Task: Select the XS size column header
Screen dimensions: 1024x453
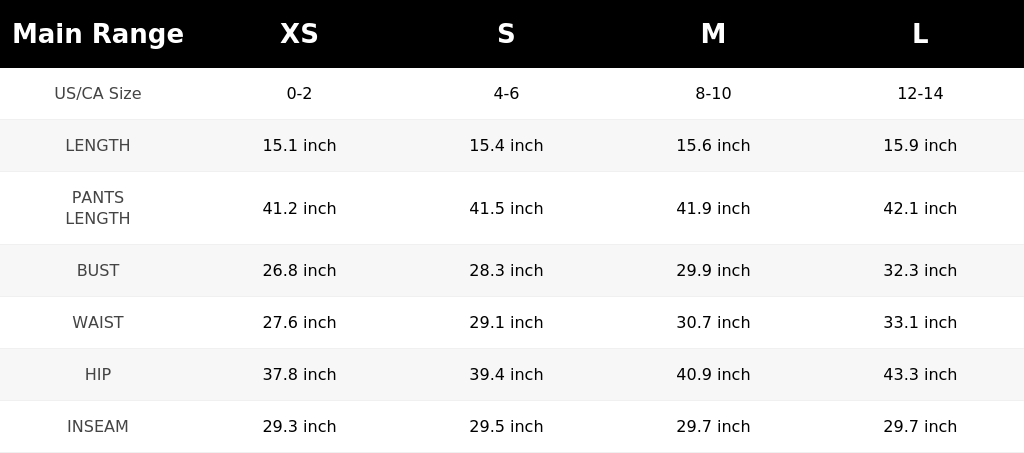Action: (299, 34)
